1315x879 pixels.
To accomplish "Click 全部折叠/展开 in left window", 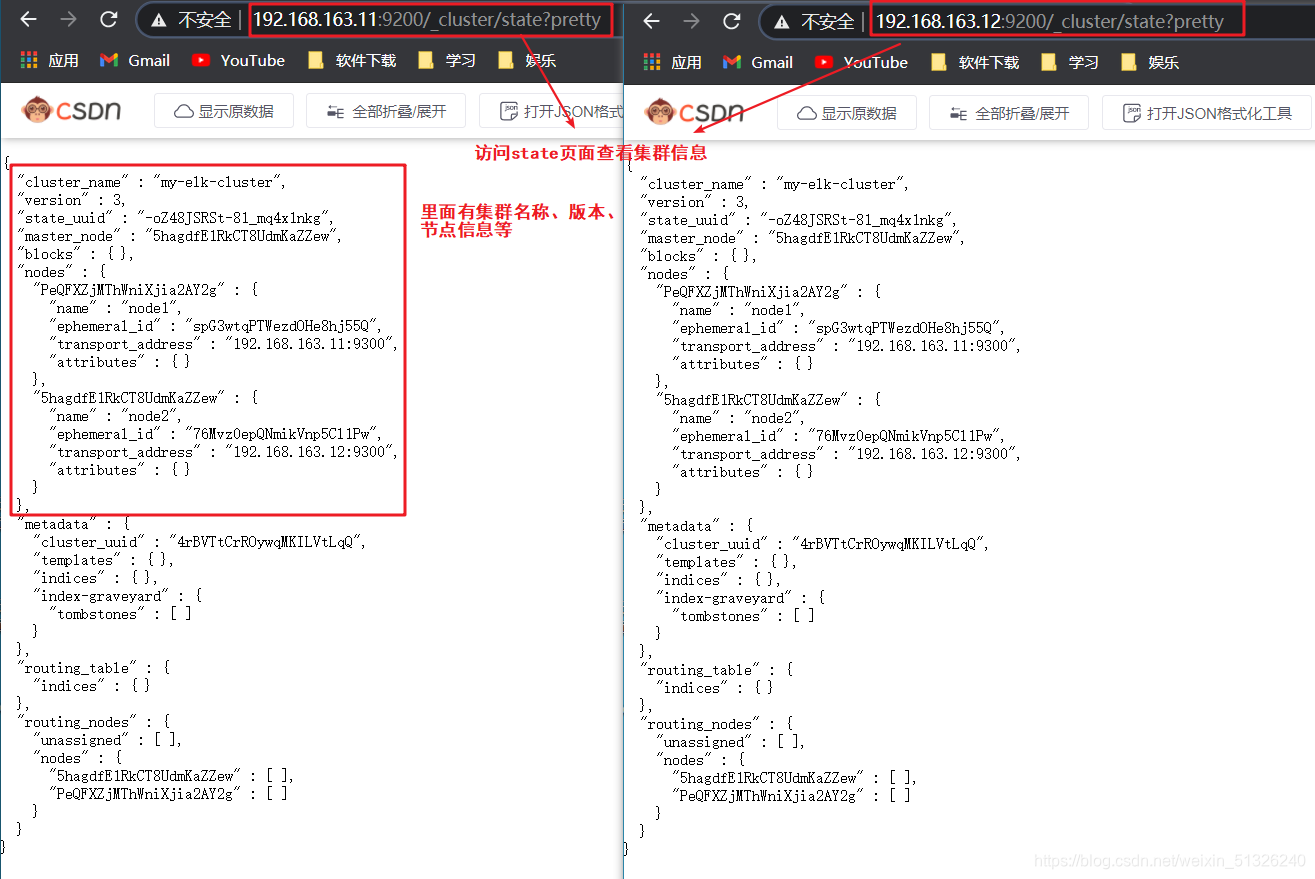I will coord(386,111).
